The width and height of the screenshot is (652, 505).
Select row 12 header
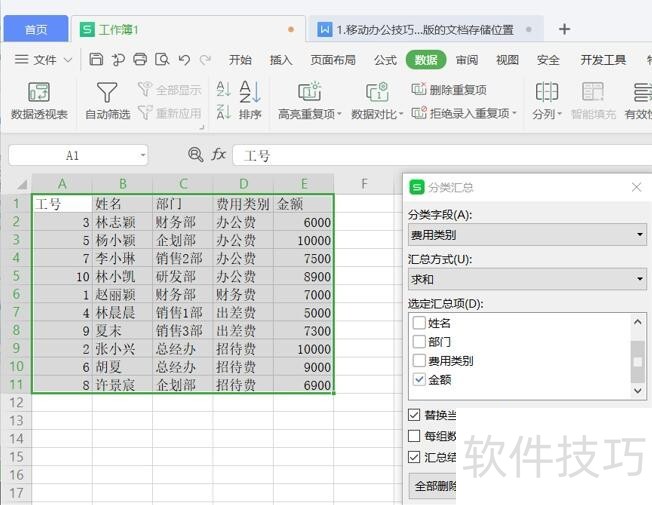16,402
